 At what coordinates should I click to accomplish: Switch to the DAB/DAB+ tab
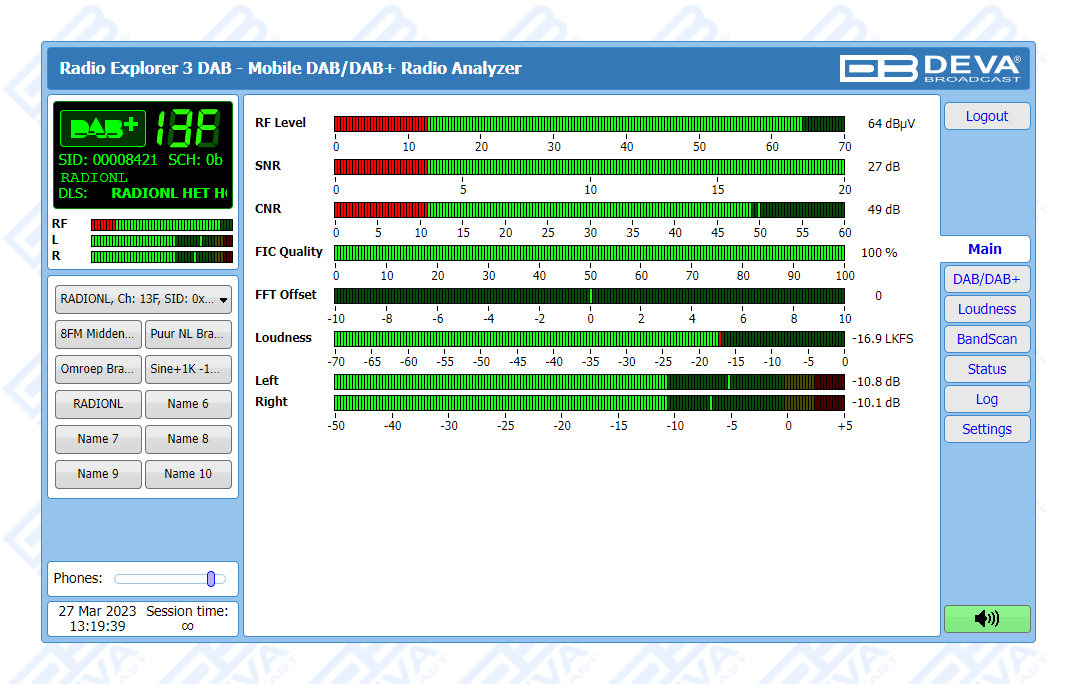click(986, 279)
